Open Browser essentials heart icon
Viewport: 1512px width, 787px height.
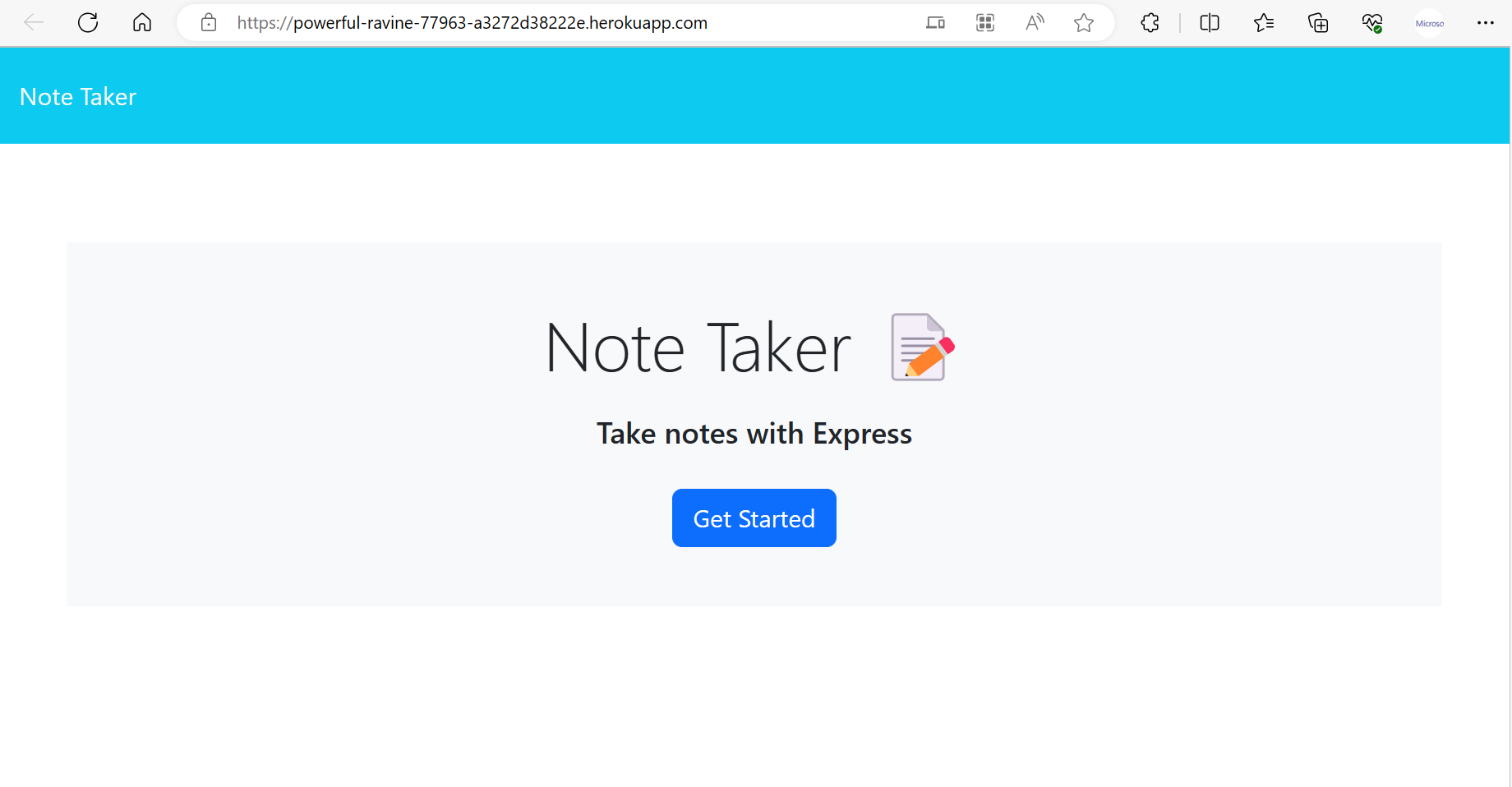click(x=1372, y=23)
